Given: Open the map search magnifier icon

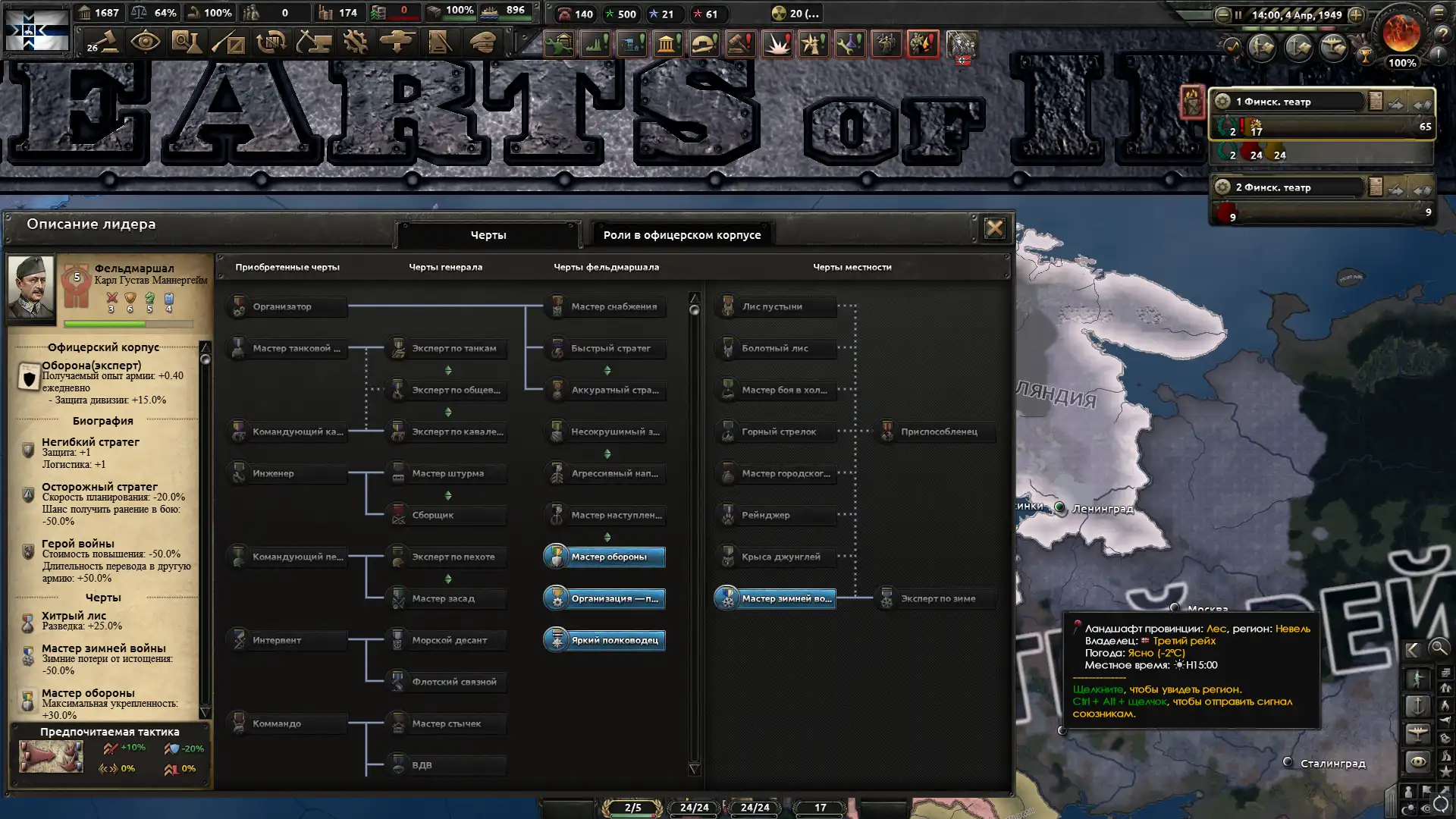Looking at the screenshot, I should 1438,648.
